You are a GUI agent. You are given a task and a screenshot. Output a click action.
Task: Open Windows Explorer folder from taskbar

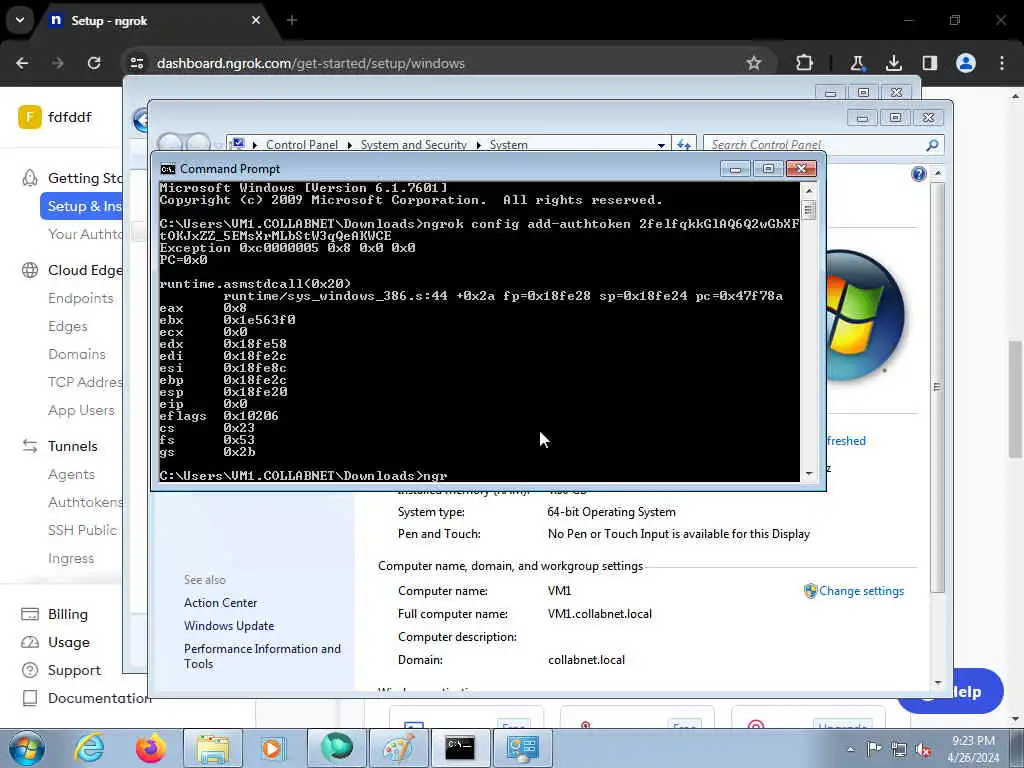(x=213, y=748)
